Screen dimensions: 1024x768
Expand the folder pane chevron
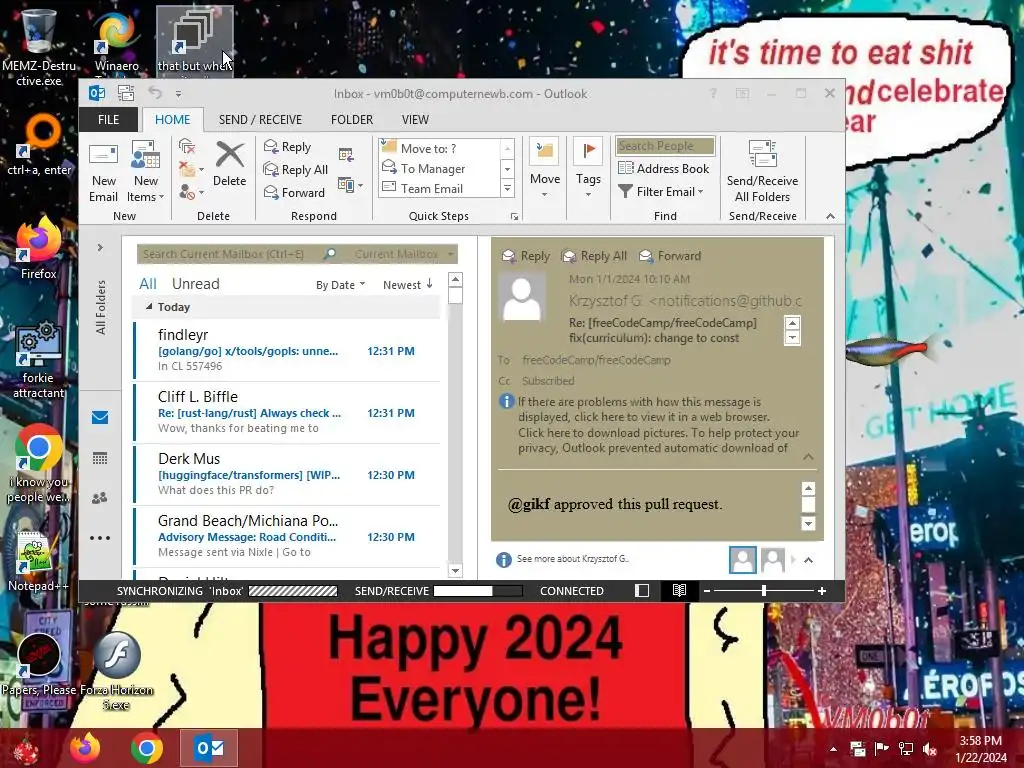point(100,248)
